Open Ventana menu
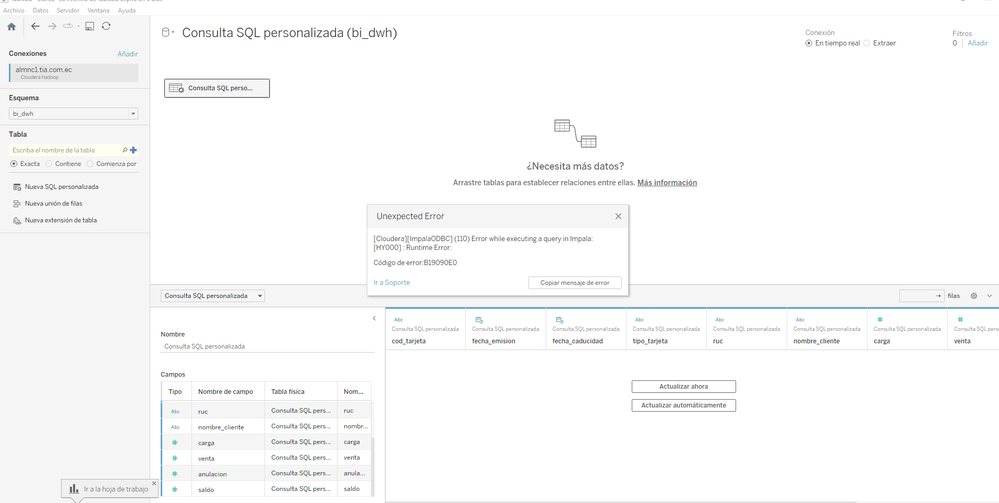 [98, 11]
